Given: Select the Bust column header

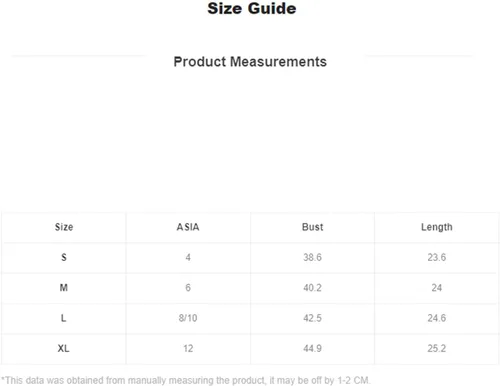Looking at the screenshot, I should (x=312, y=227).
